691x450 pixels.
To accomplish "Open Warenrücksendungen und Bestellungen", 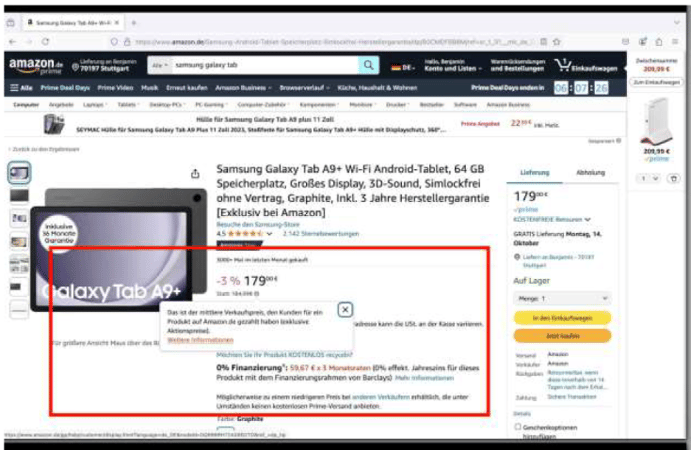I will tap(518, 65).
